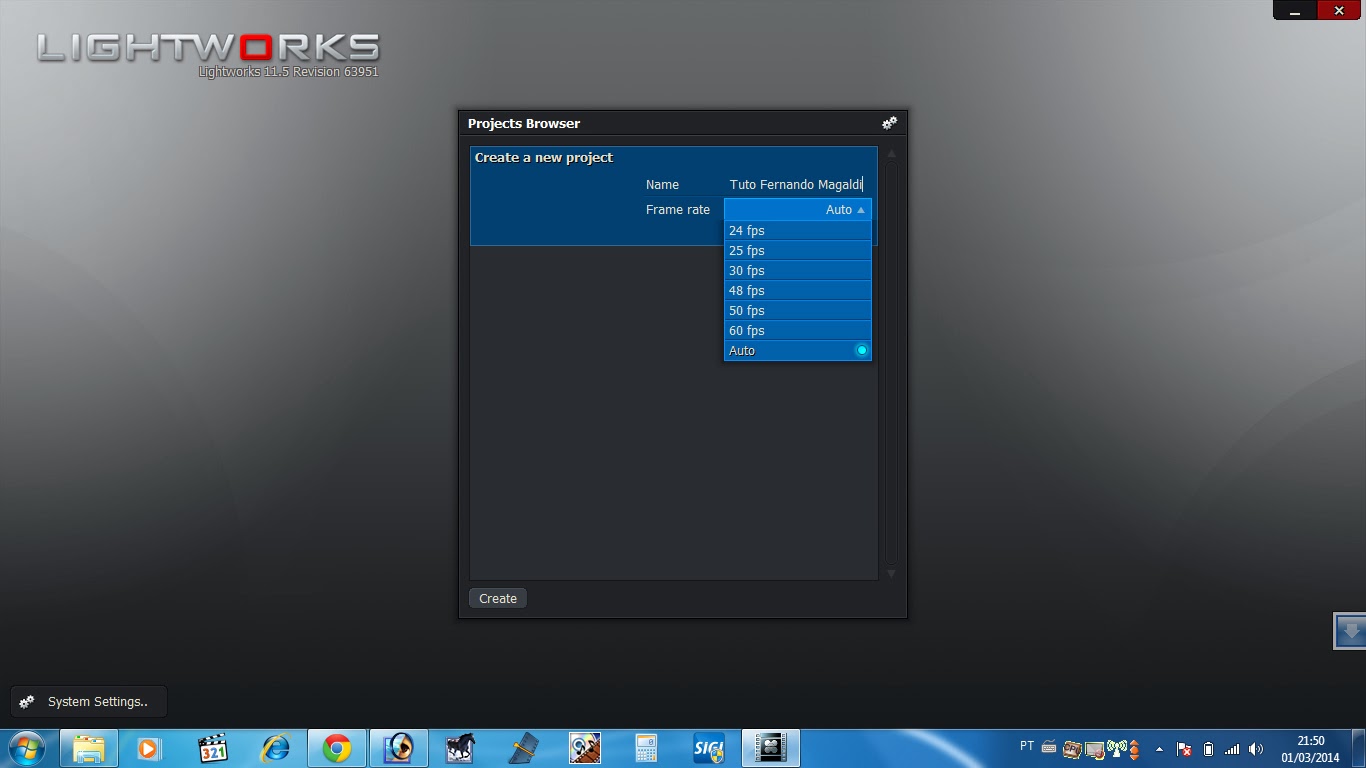Choose 24 fps frame rate
Screen dimensions: 1366x768
coord(798,230)
